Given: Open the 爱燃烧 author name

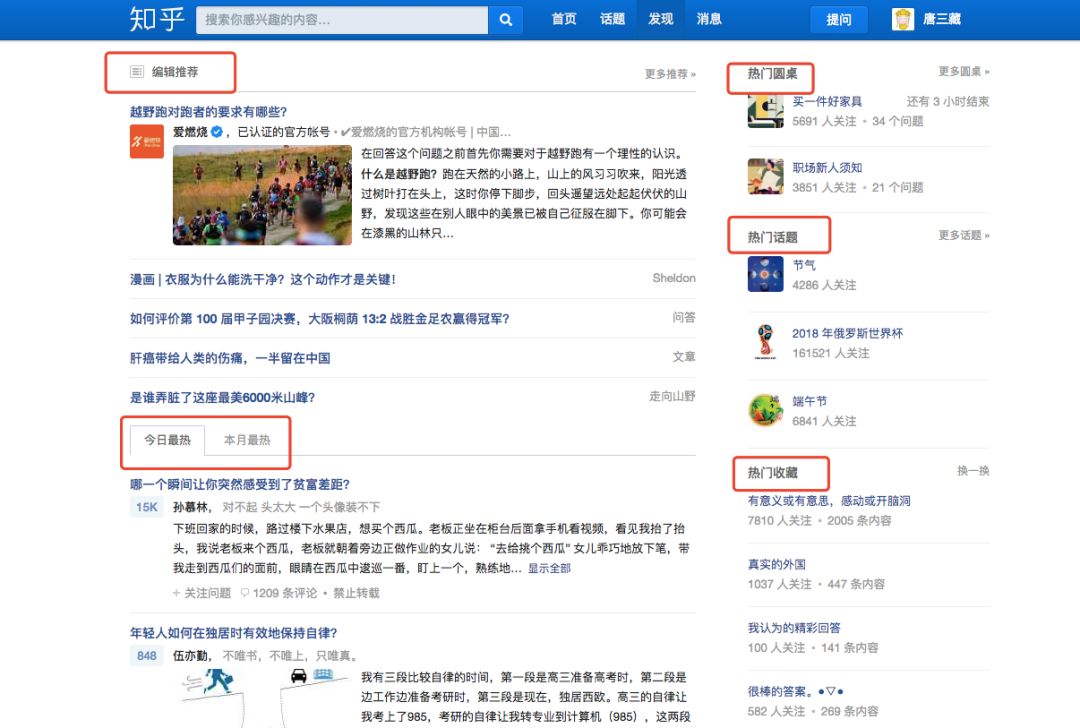Looking at the screenshot, I should pos(190,132).
